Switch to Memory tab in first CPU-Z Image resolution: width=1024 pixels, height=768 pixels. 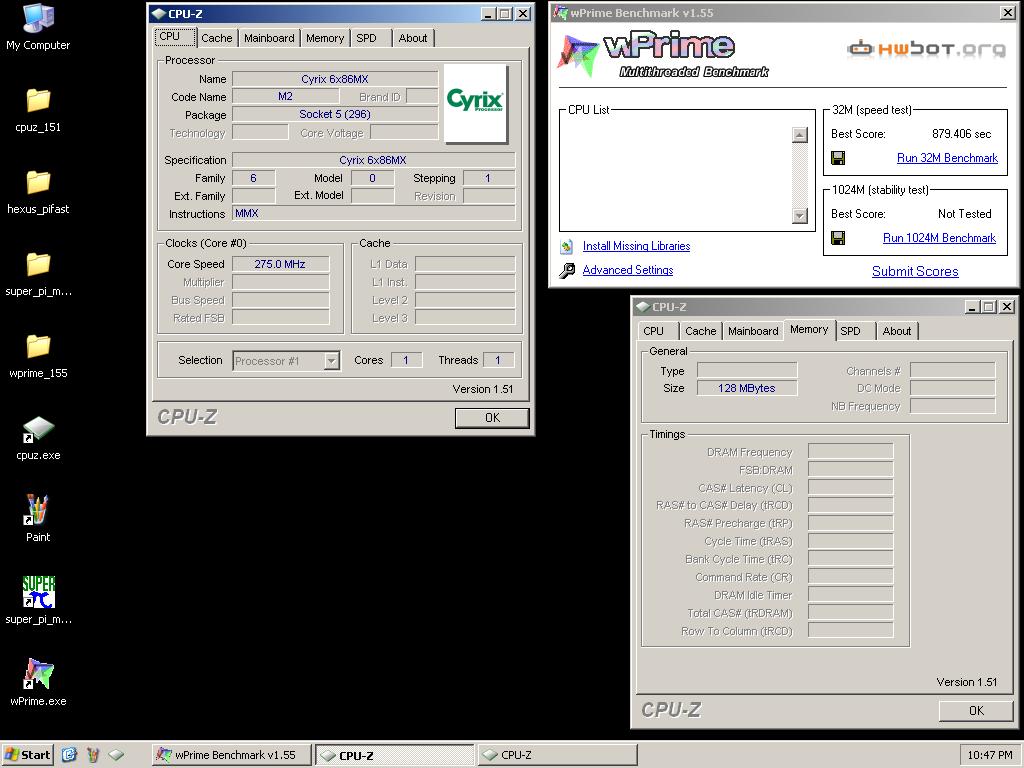tap(325, 38)
